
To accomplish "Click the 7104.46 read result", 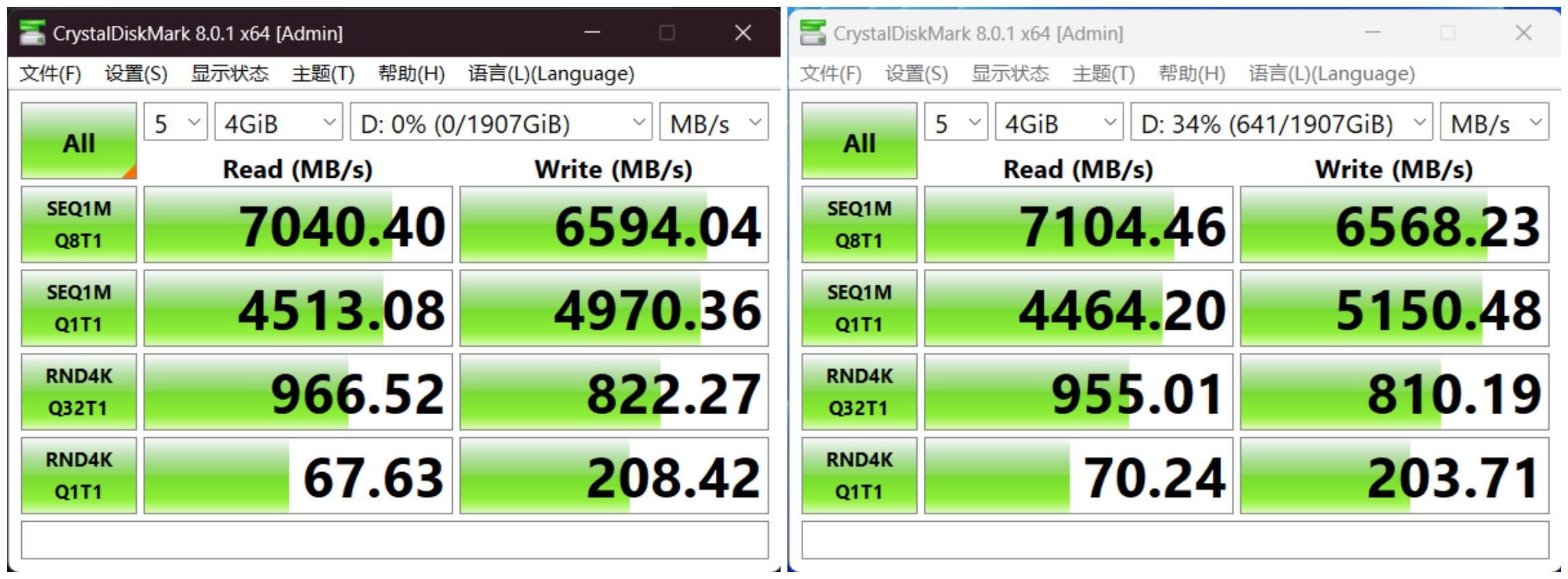I will point(1079,225).
